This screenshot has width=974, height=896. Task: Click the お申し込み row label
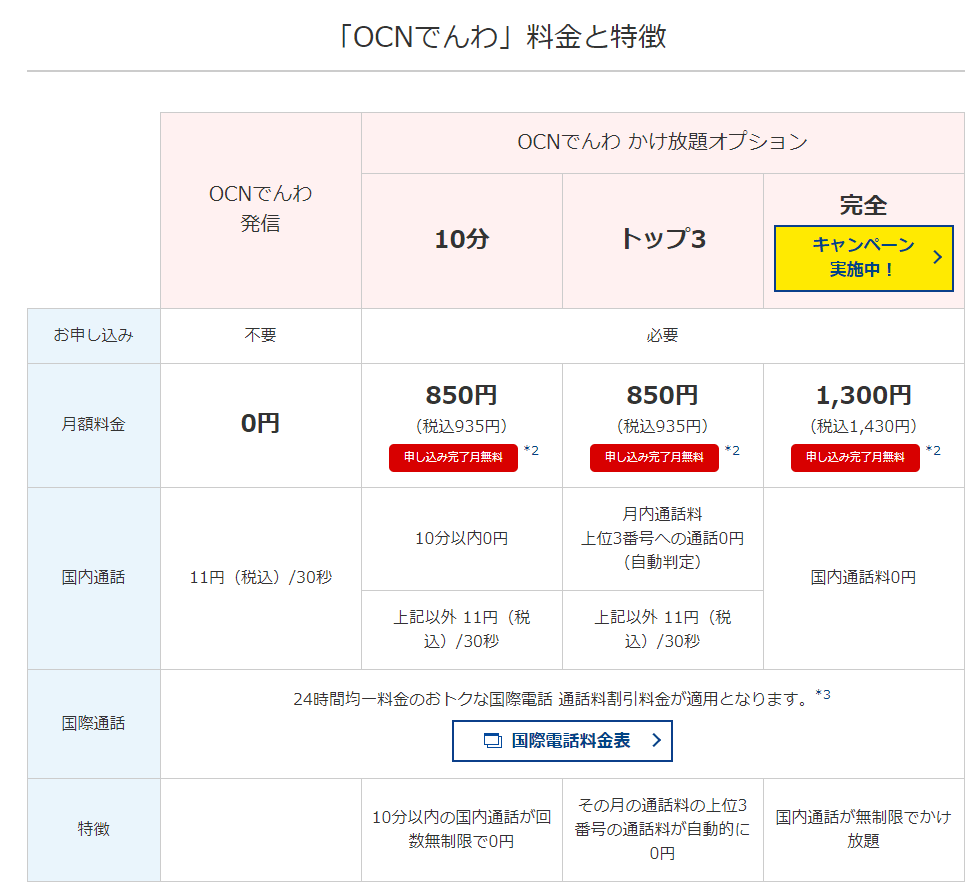[x=94, y=336]
